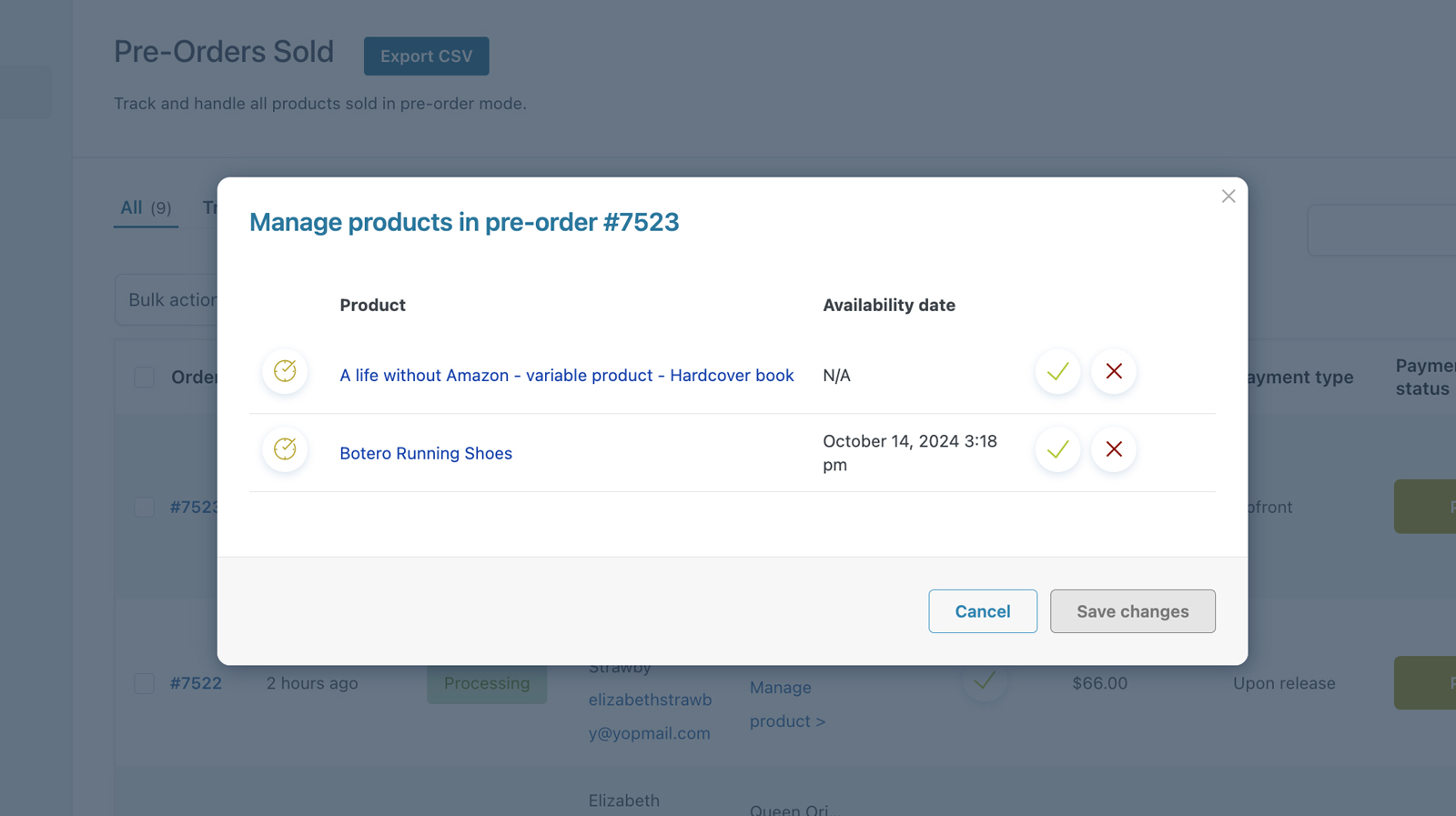Open A life without Amazon product link
Screen dimensions: 1456x816
(566, 376)
